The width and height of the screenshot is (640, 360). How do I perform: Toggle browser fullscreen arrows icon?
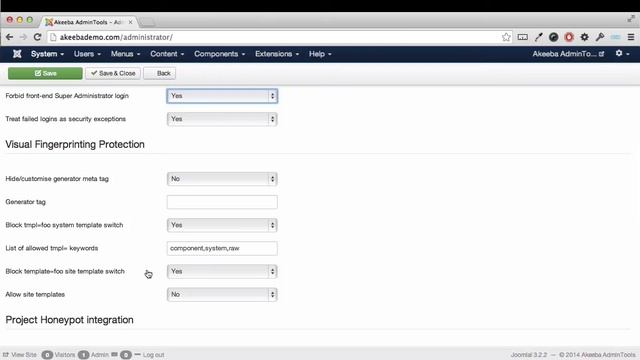coord(631,19)
